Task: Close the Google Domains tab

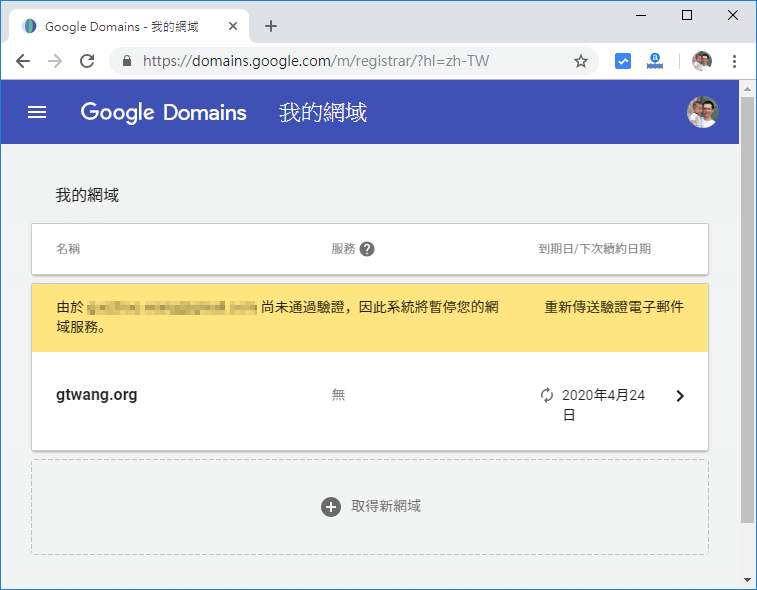Action: 233,26
